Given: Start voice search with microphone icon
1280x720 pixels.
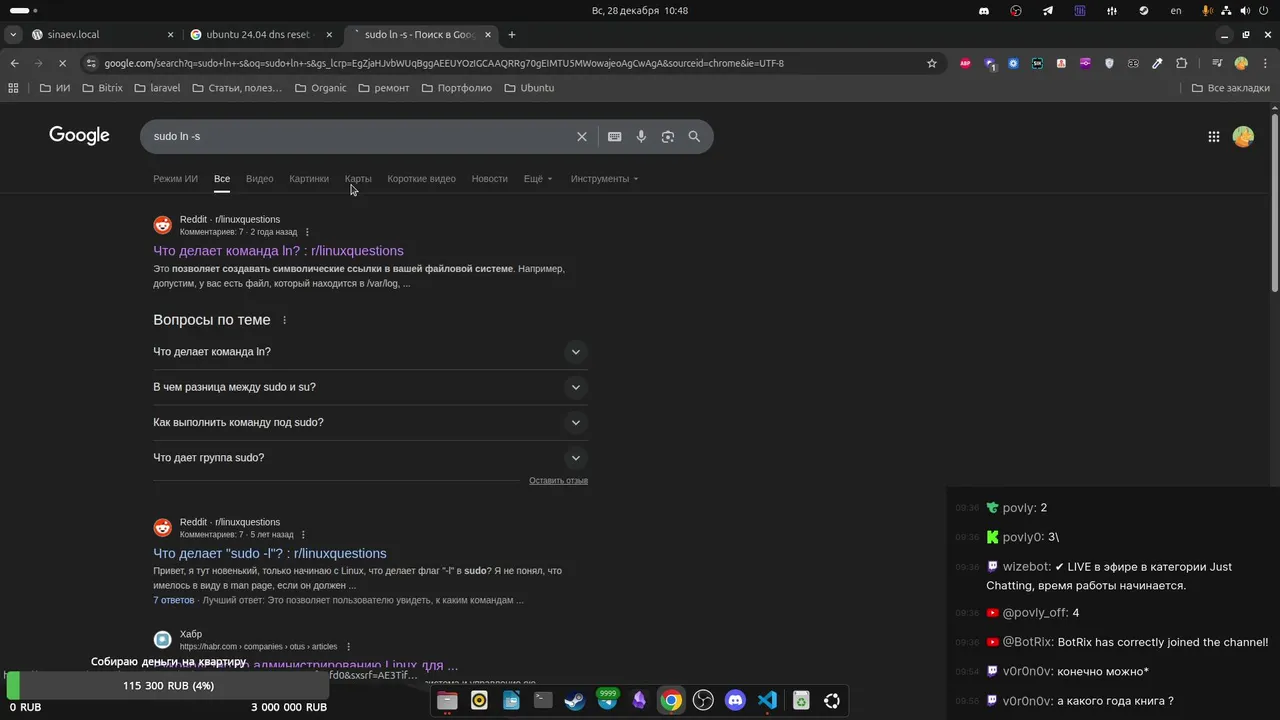Looking at the screenshot, I should [x=641, y=137].
